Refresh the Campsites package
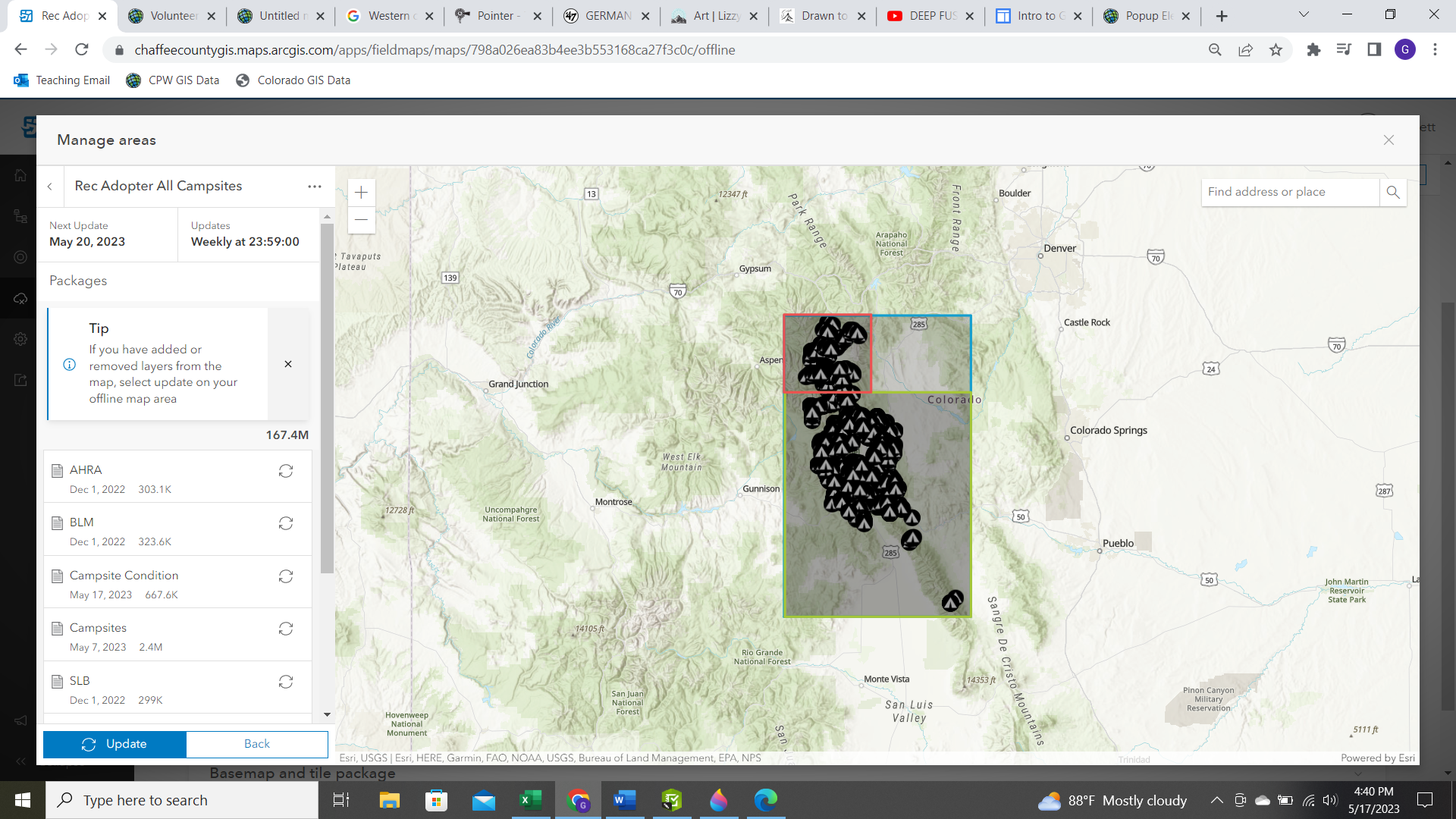The width and height of the screenshot is (1456, 819). (286, 629)
